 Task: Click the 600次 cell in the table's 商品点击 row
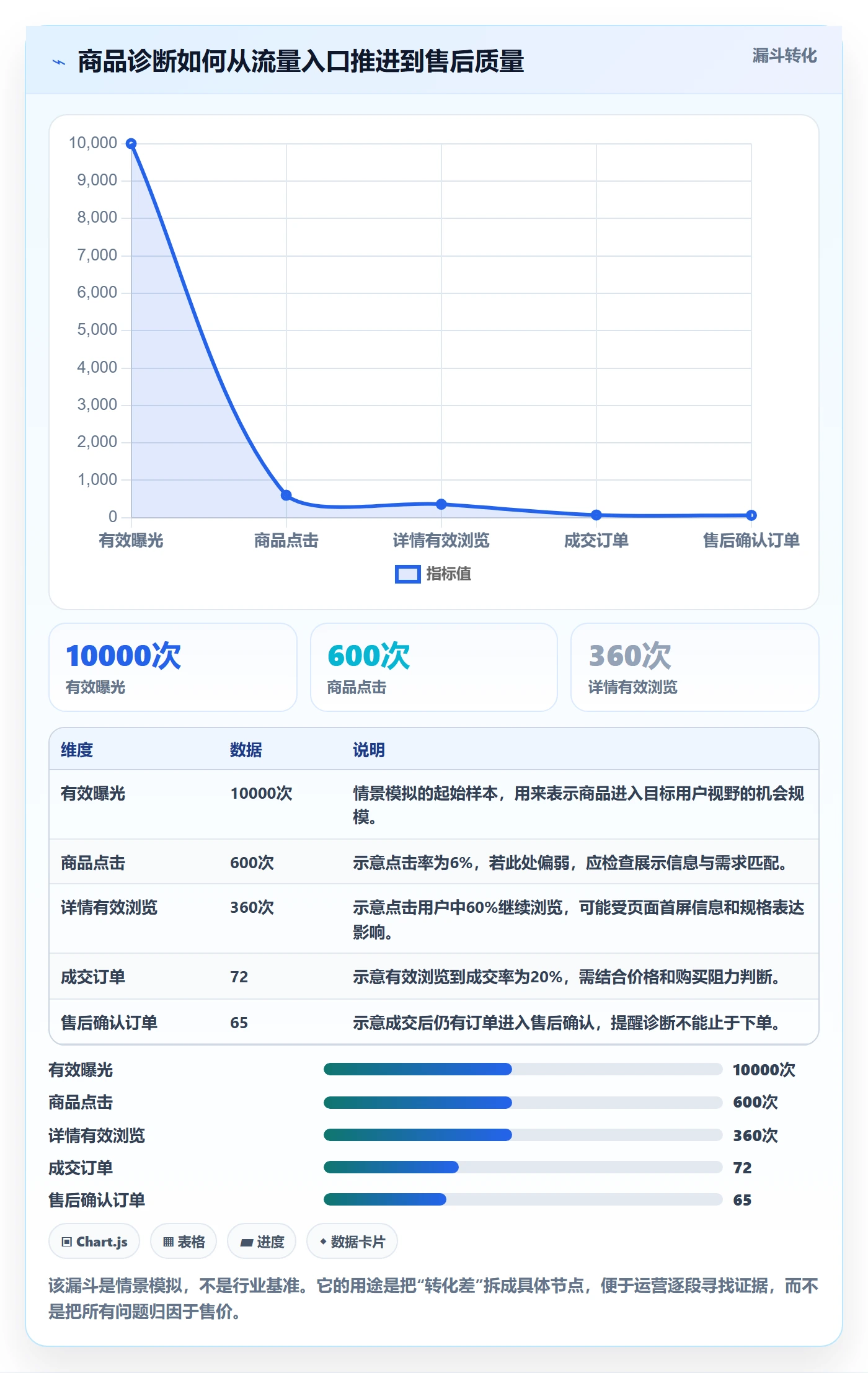[x=252, y=863]
